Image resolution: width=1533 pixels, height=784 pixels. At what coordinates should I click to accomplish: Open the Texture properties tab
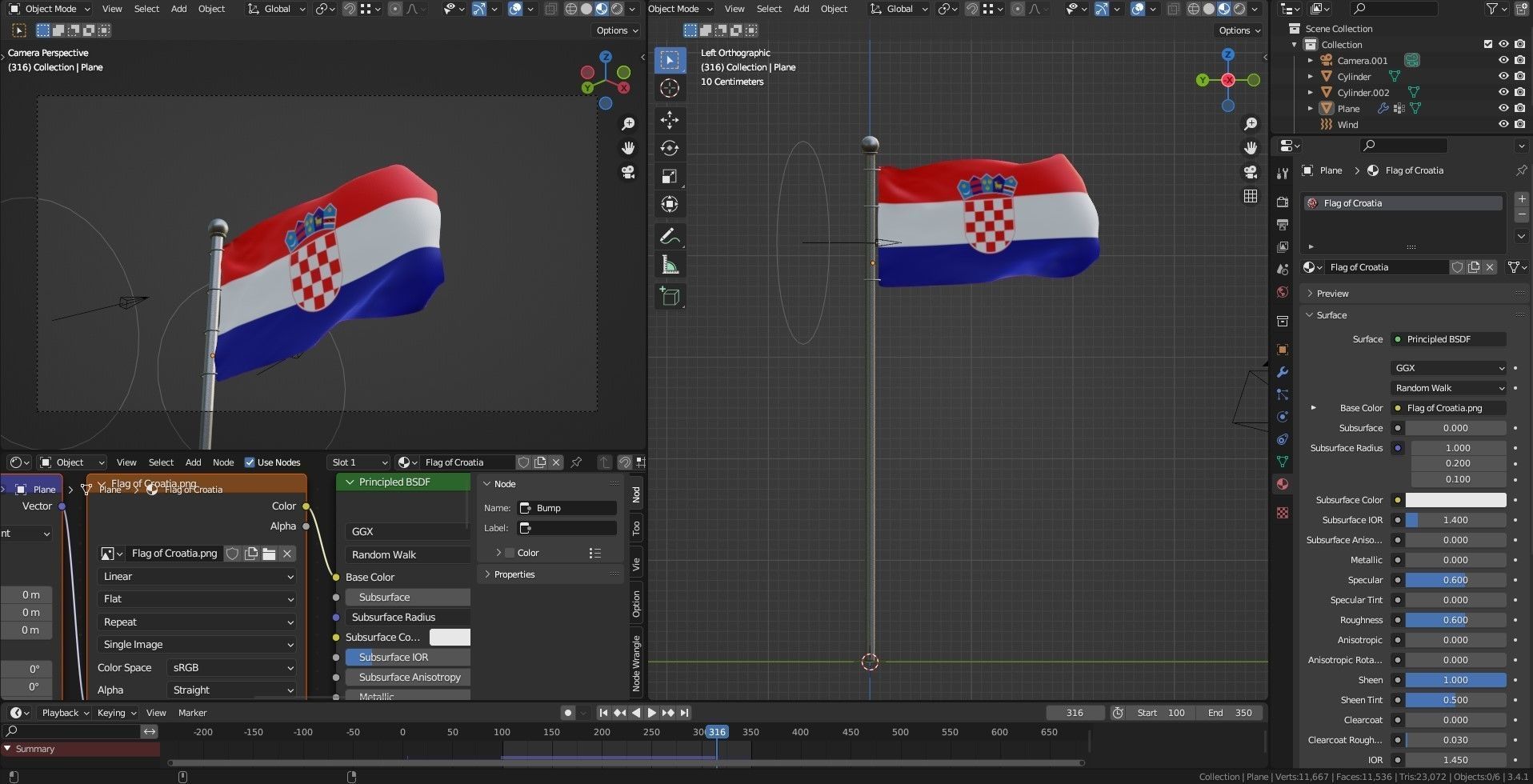tap(1283, 512)
